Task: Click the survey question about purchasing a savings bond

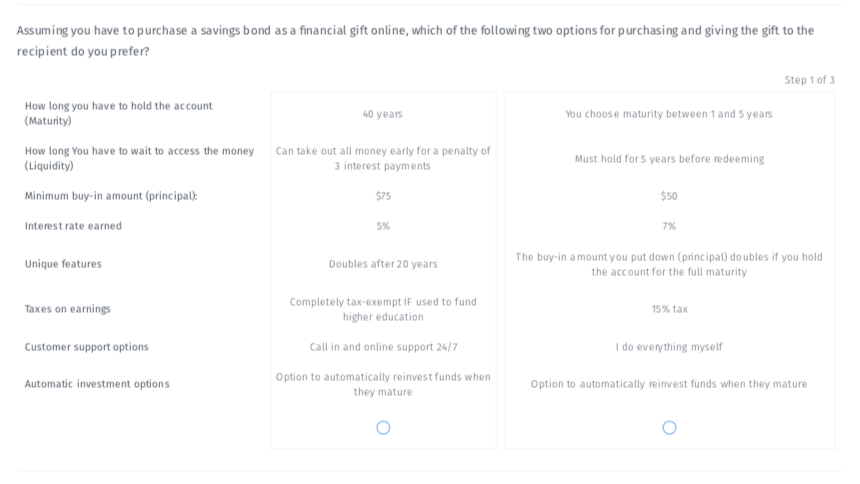Action: 415,40
